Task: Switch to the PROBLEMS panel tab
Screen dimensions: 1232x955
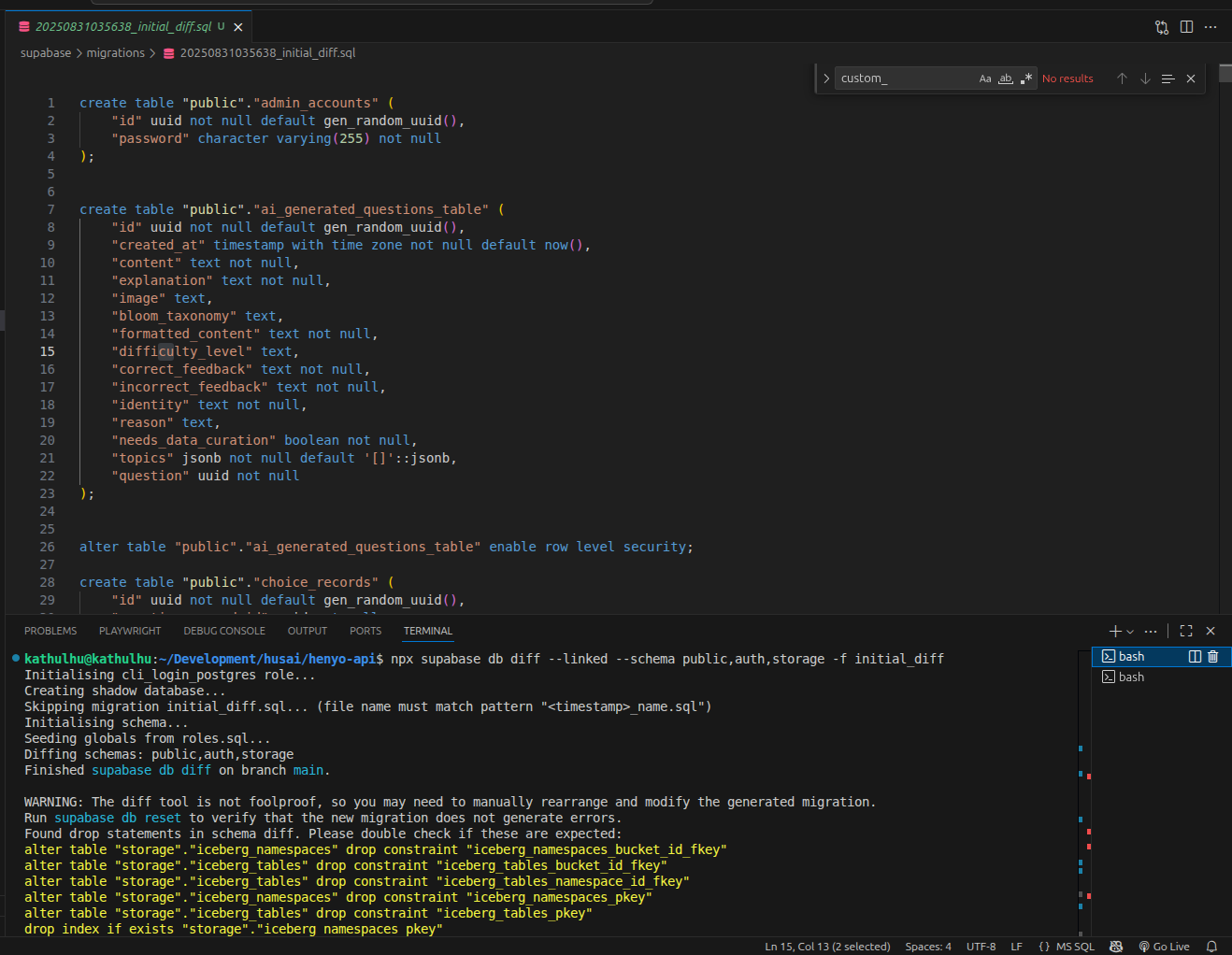Action: (x=50, y=631)
